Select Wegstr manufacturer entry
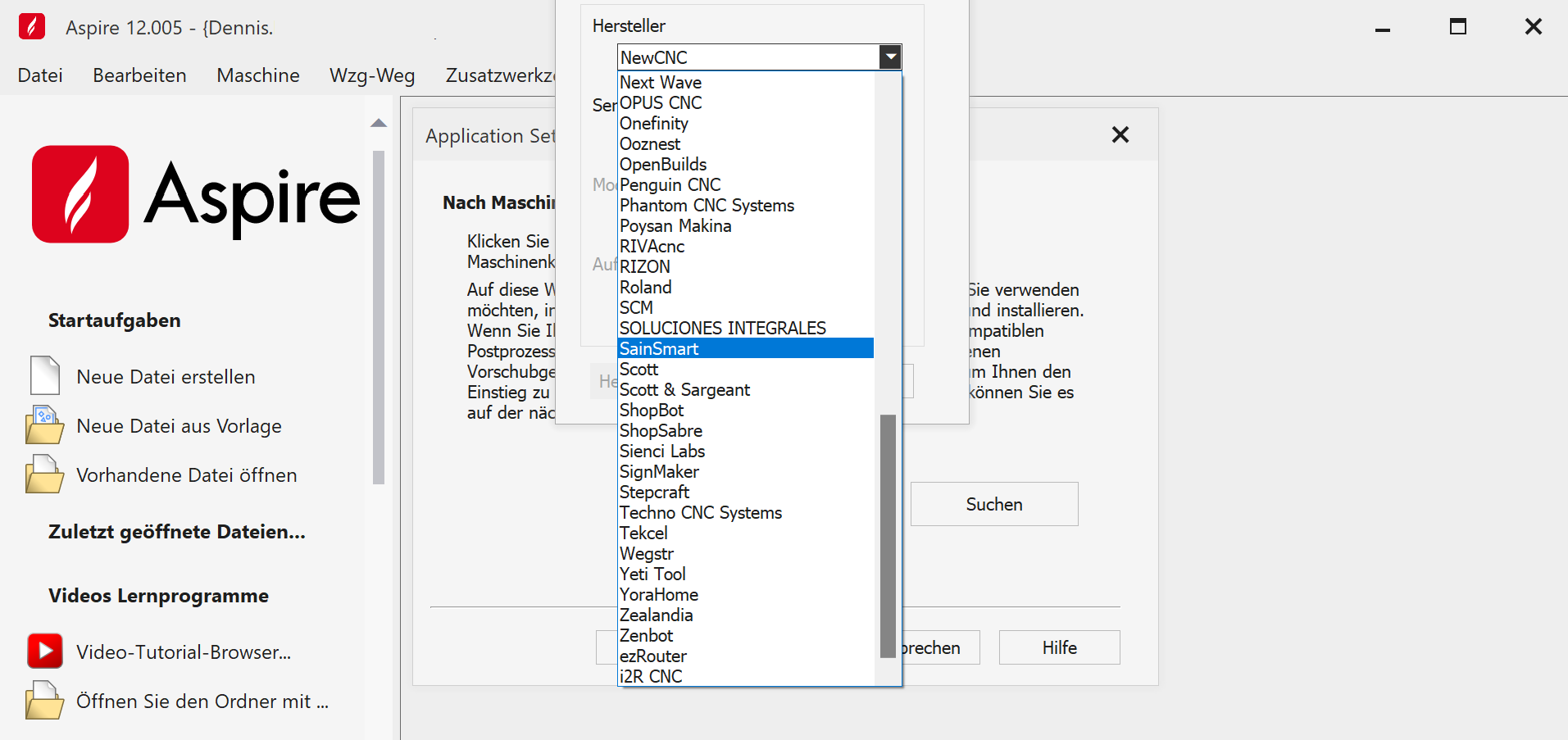Viewport: 1568px width, 740px height. pyautogui.click(x=746, y=553)
